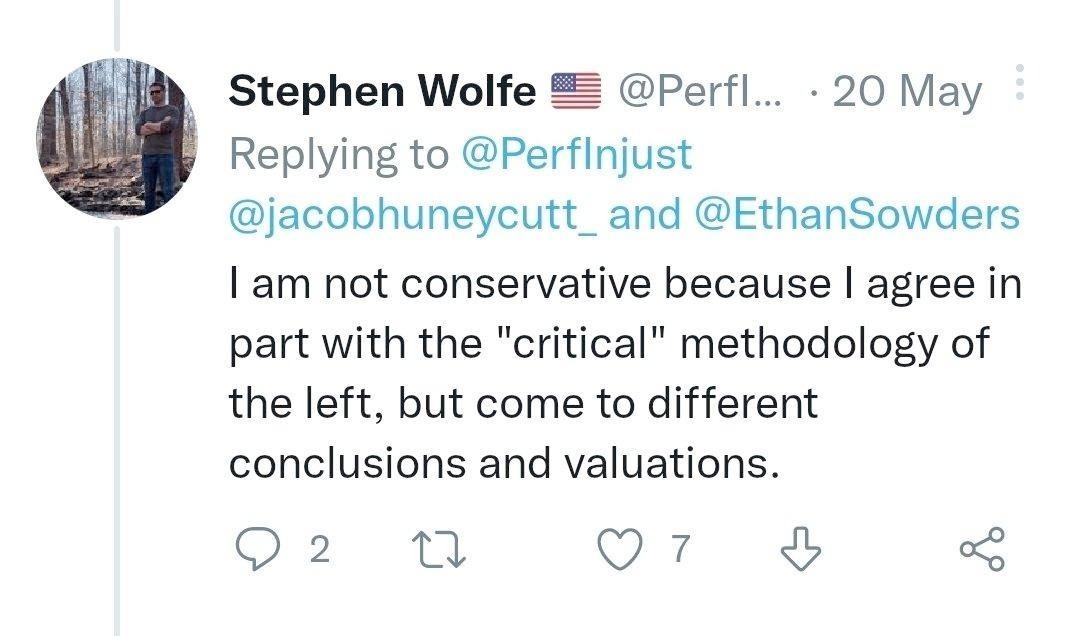This screenshot has width=1080, height=636.
Task: Open Stephen Wolfe's profile picture
Action: [x=117, y=138]
